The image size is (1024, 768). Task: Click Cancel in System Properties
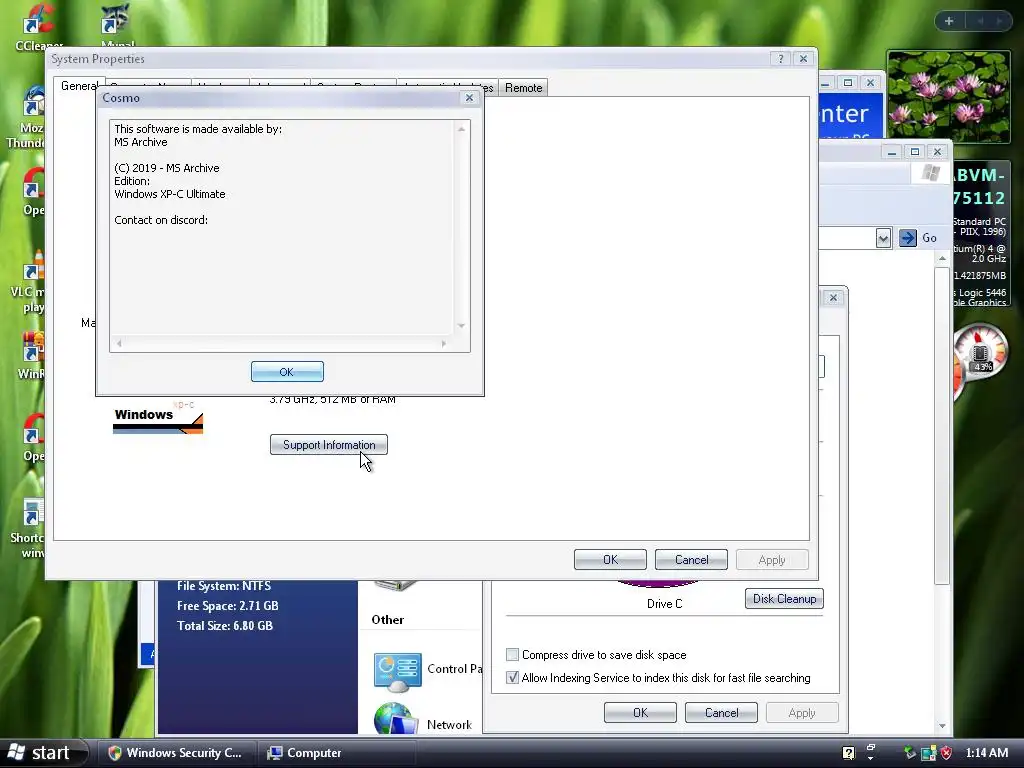tap(691, 560)
